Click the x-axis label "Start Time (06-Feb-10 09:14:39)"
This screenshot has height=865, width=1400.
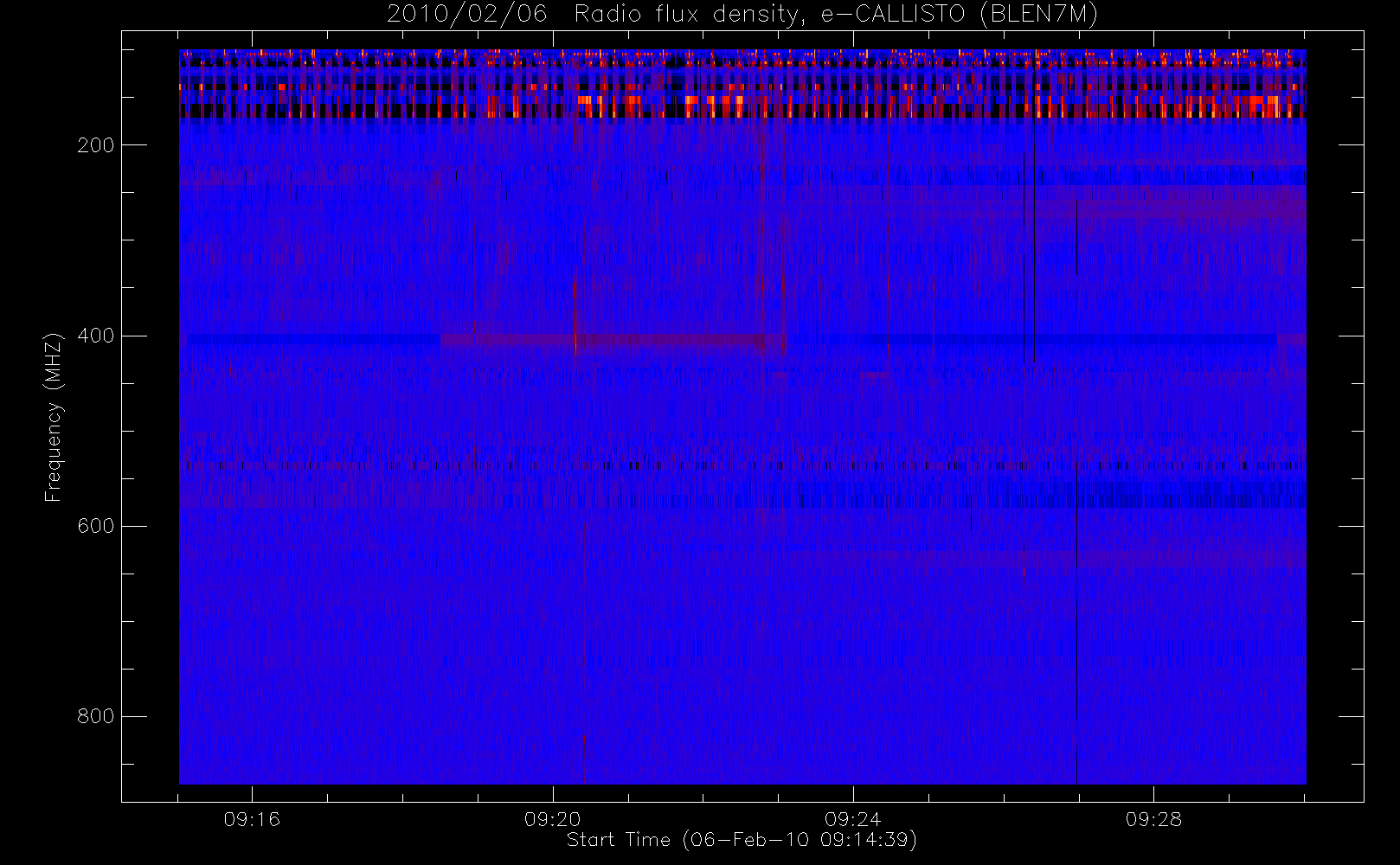[742, 840]
